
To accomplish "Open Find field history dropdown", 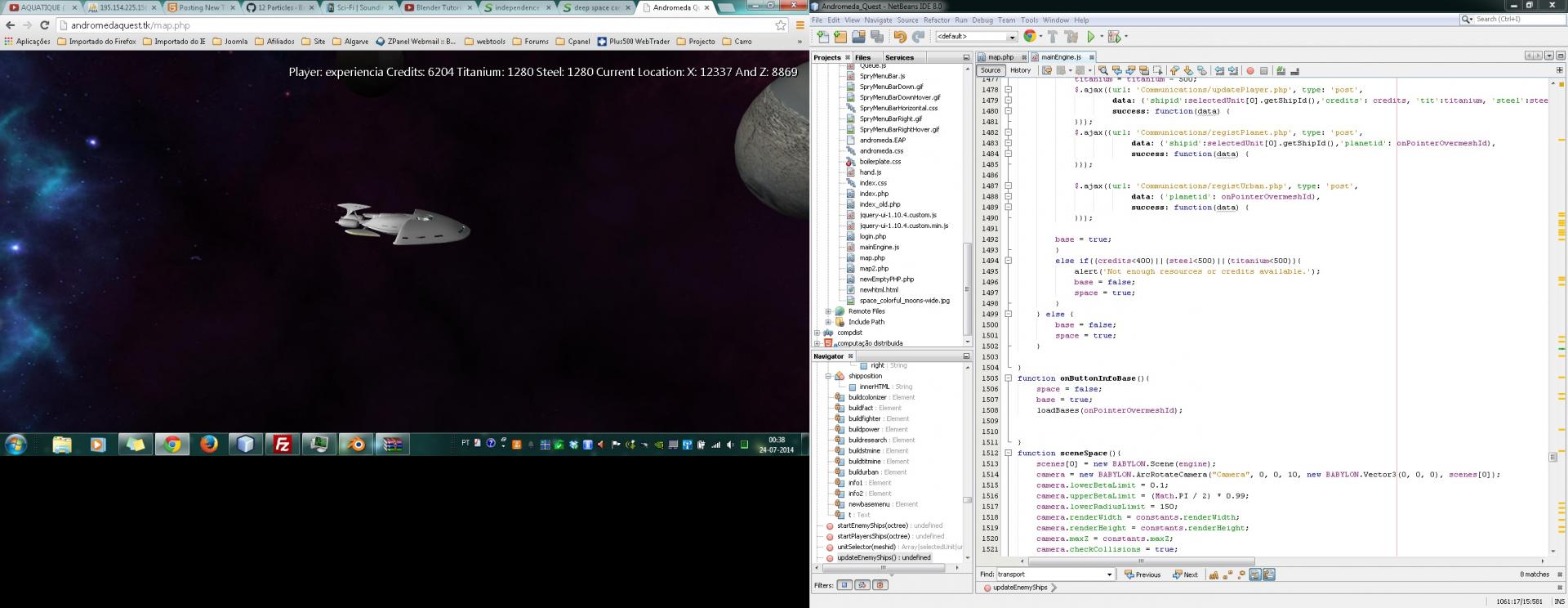I will point(1109,574).
